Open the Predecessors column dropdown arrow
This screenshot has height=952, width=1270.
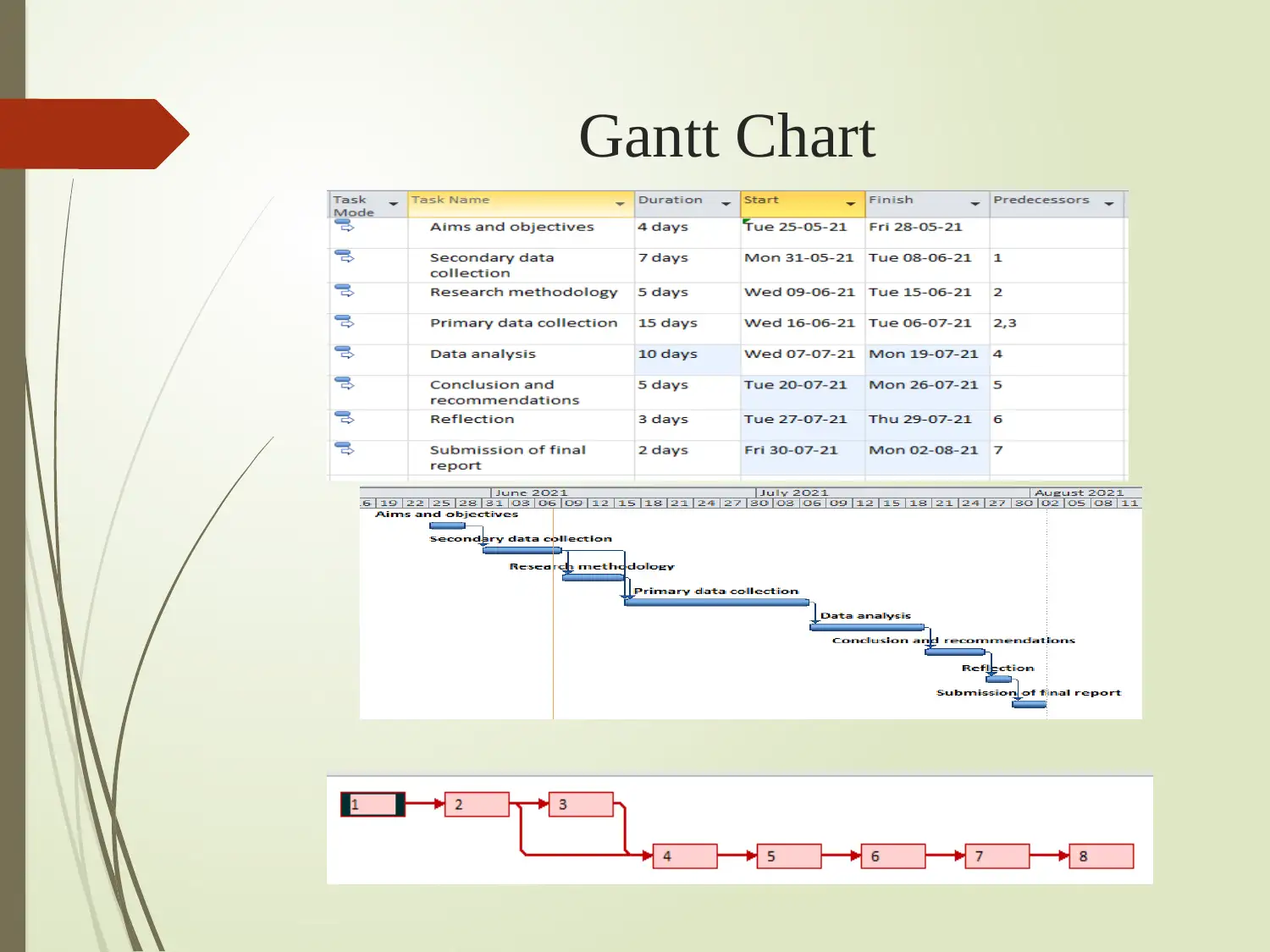pyautogui.click(x=1109, y=204)
